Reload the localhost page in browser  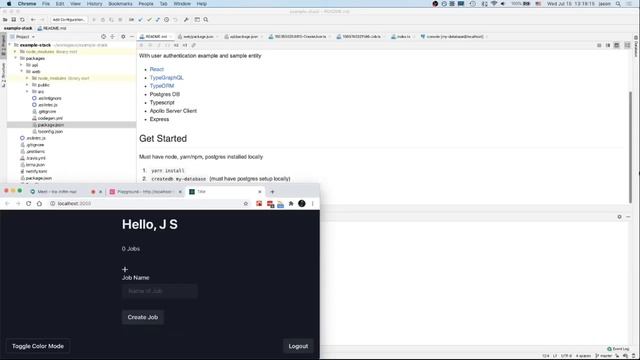pos(29,203)
